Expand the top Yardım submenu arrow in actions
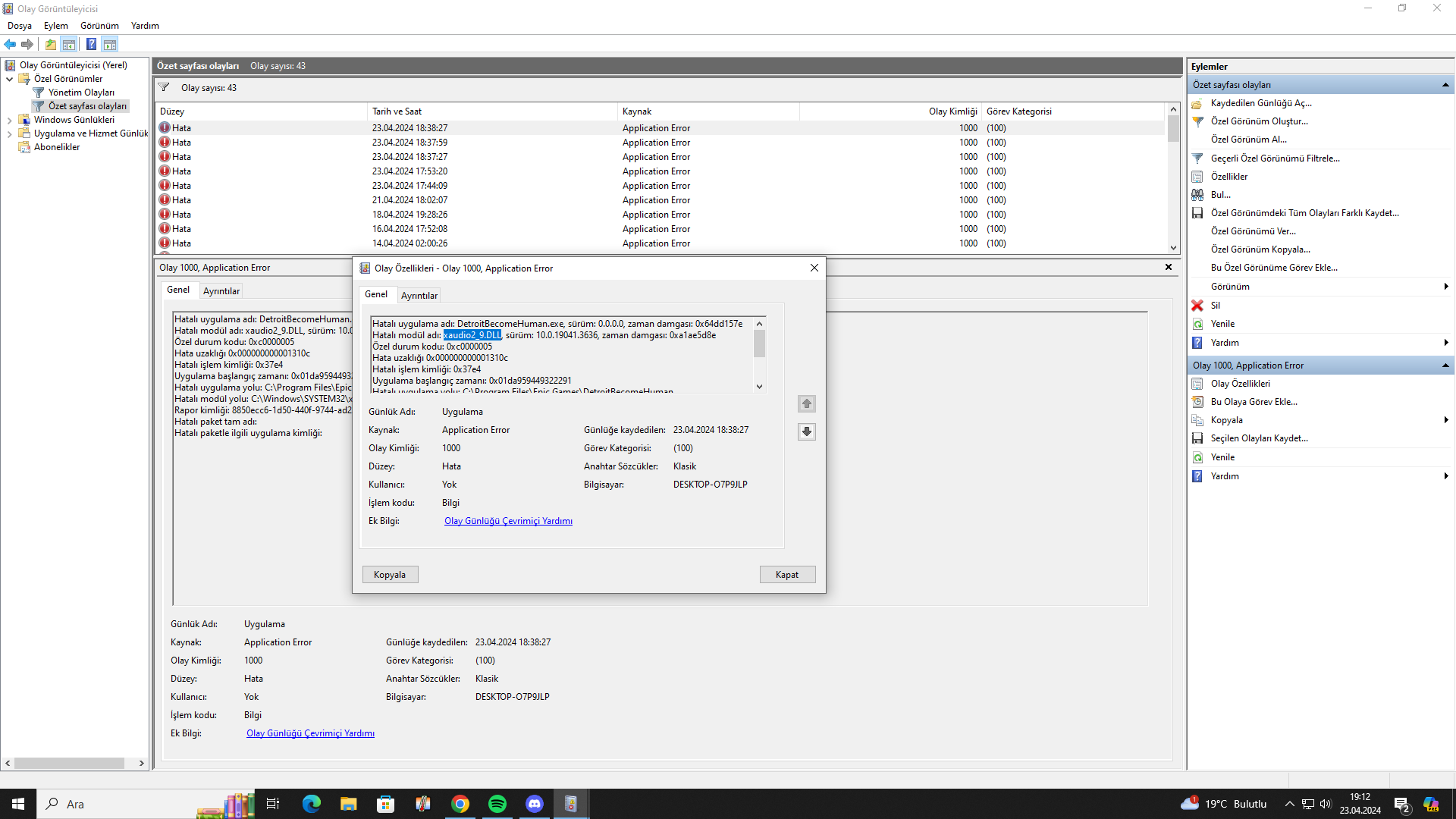The image size is (1456, 819). point(1446,343)
